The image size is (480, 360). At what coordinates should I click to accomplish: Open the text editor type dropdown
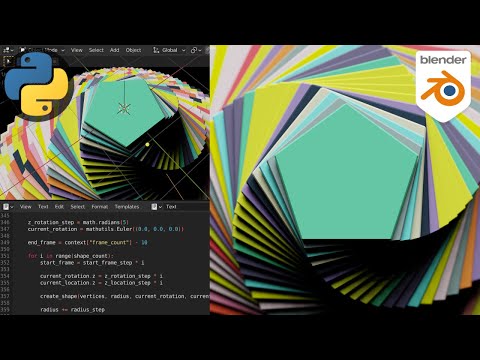(x=8, y=207)
